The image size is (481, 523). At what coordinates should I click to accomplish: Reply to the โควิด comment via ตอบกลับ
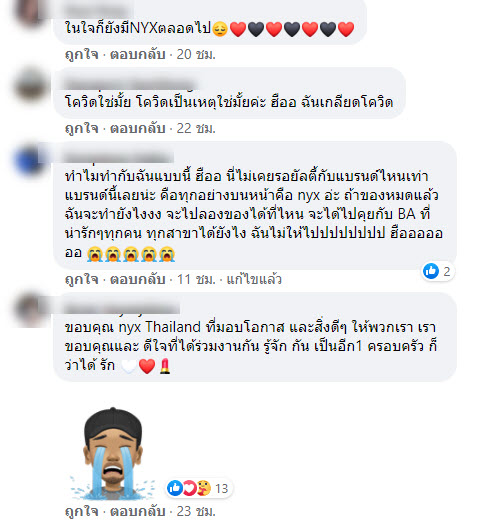138,128
